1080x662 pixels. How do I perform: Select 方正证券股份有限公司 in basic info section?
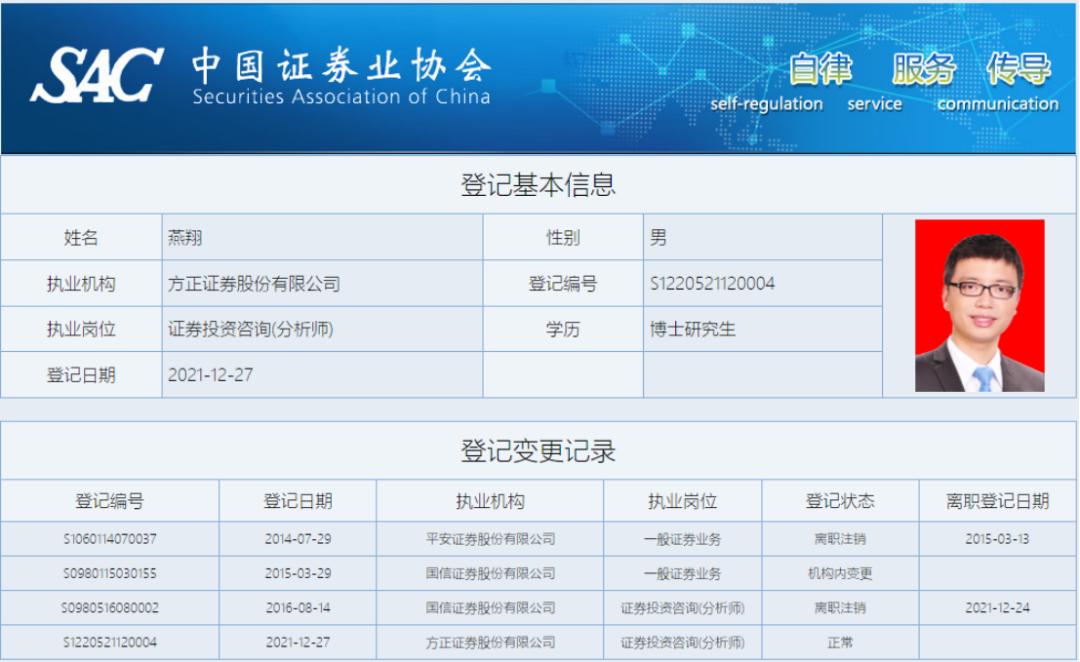254,284
